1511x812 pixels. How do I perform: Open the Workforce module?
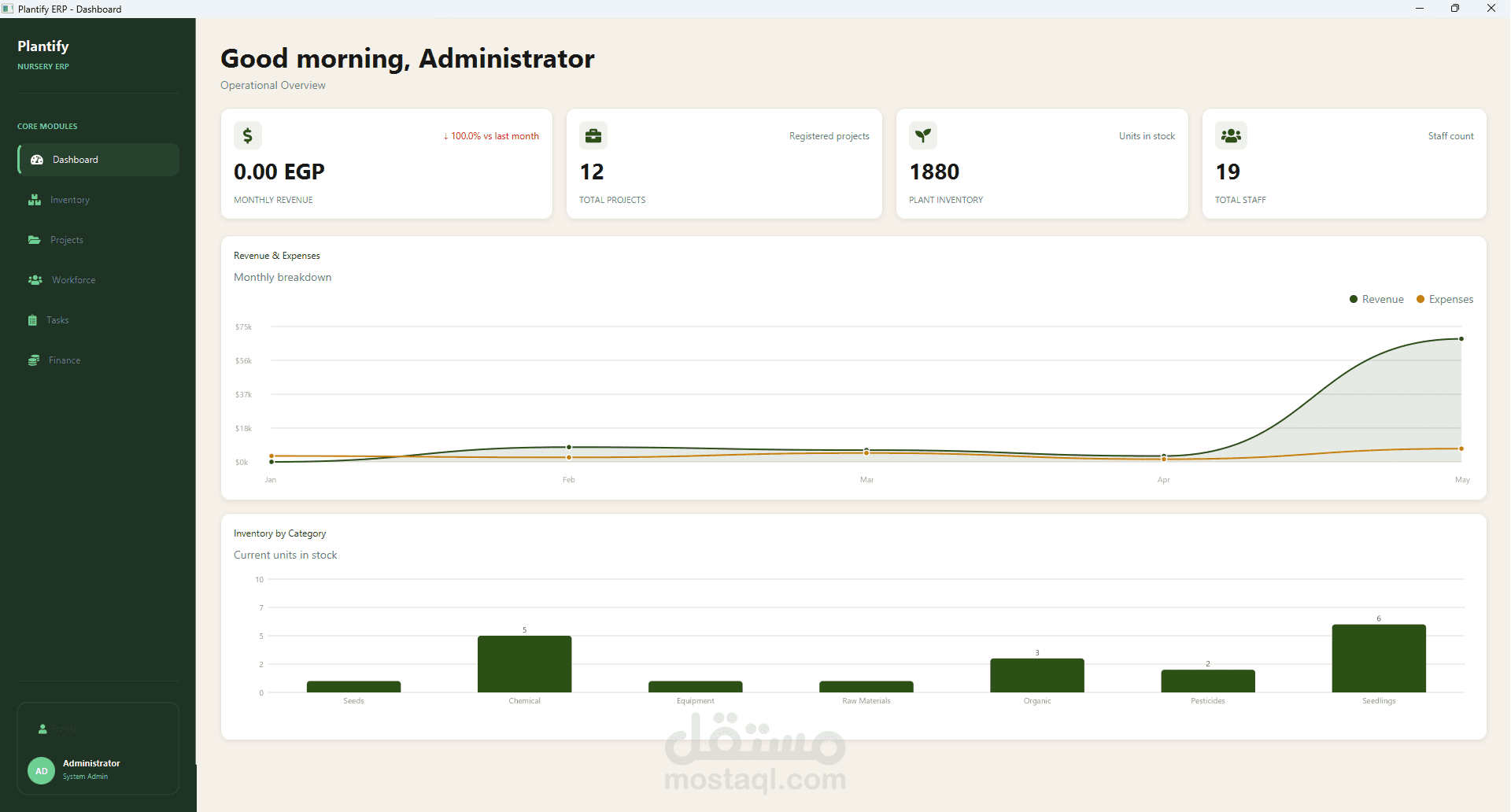coord(98,280)
